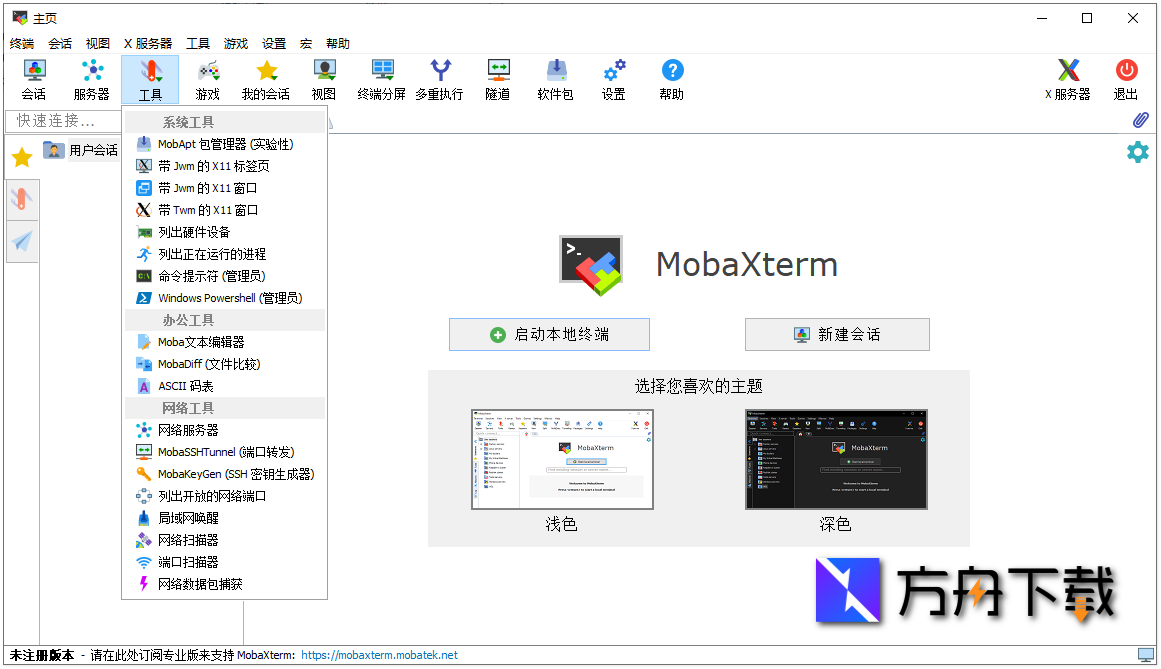1161x669 pixels.
Task: Open the 软件包 packages icon
Action: click(x=555, y=80)
